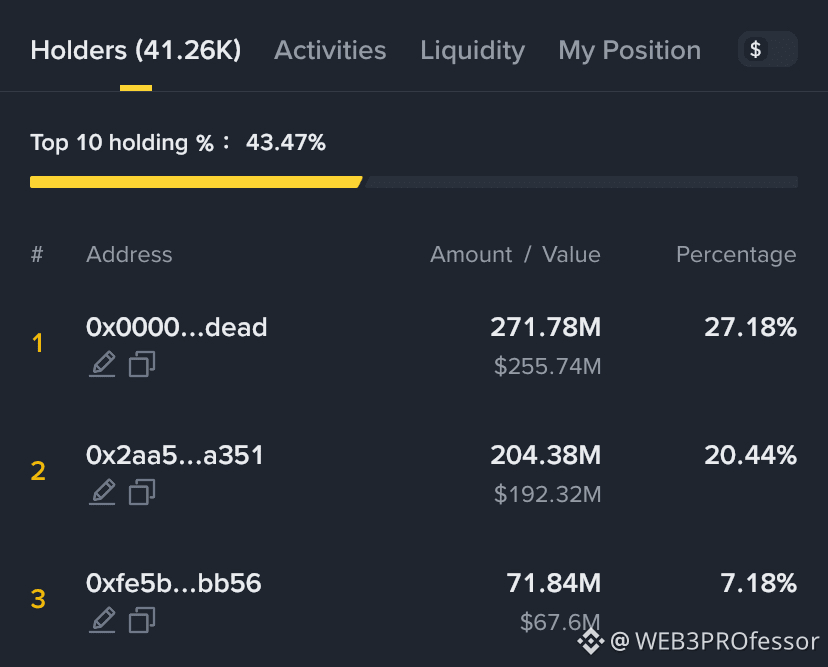
Task: Copy the 0x2aa5...a351 address
Action: coord(142,492)
